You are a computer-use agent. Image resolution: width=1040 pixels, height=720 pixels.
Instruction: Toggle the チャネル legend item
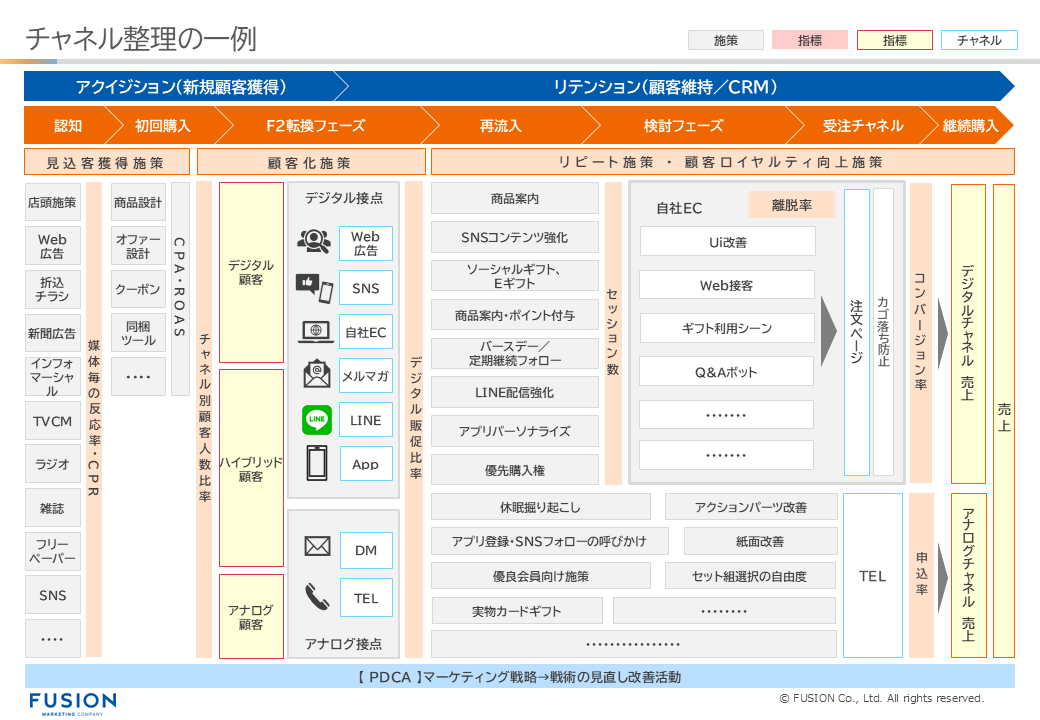click(979, 40)
